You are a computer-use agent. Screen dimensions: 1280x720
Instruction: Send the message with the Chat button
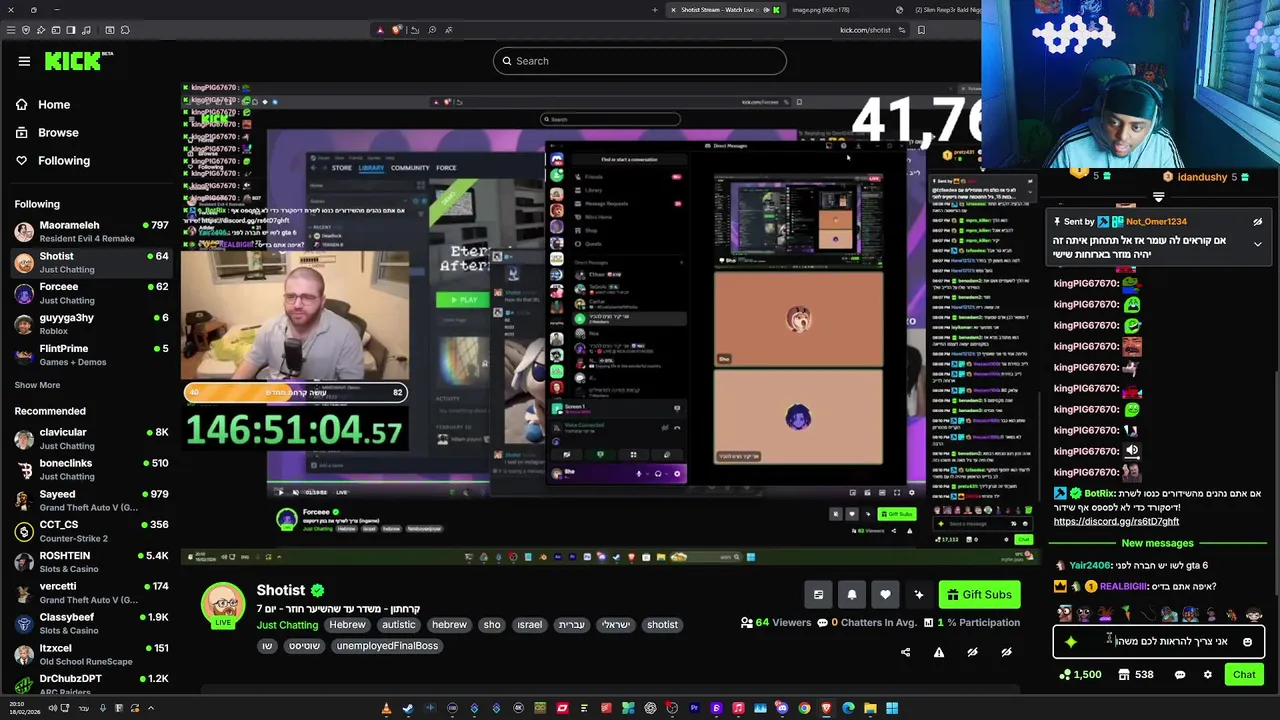point(1244,675)
